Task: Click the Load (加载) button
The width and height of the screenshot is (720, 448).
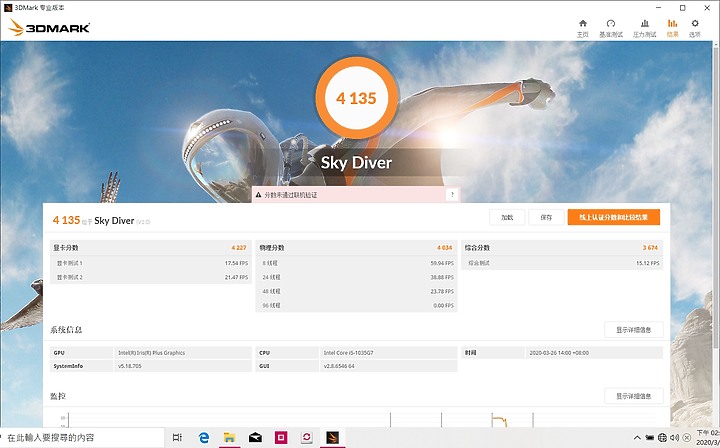Action: click(507, 218)
